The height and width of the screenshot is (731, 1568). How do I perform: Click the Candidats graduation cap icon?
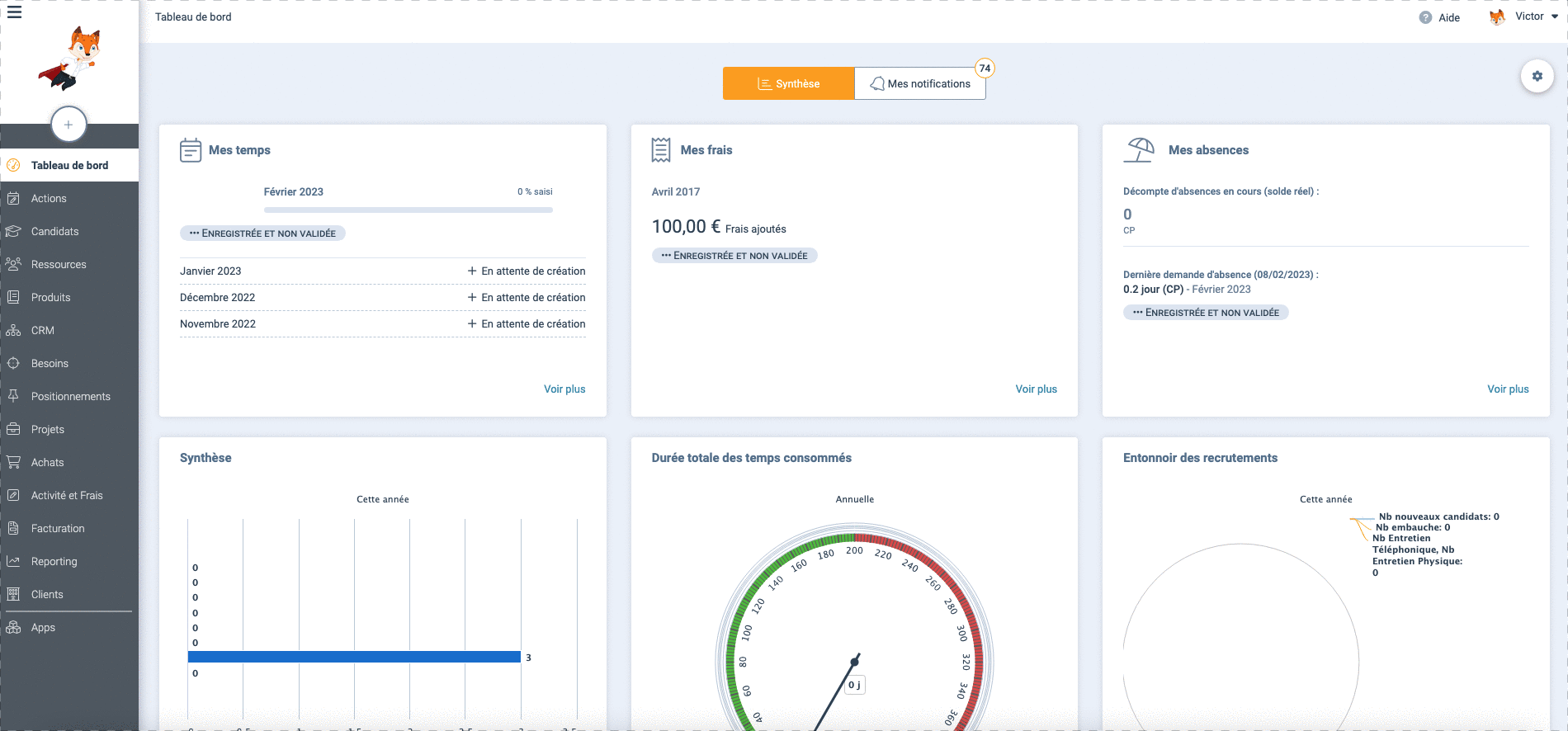(x=13, y=231)
